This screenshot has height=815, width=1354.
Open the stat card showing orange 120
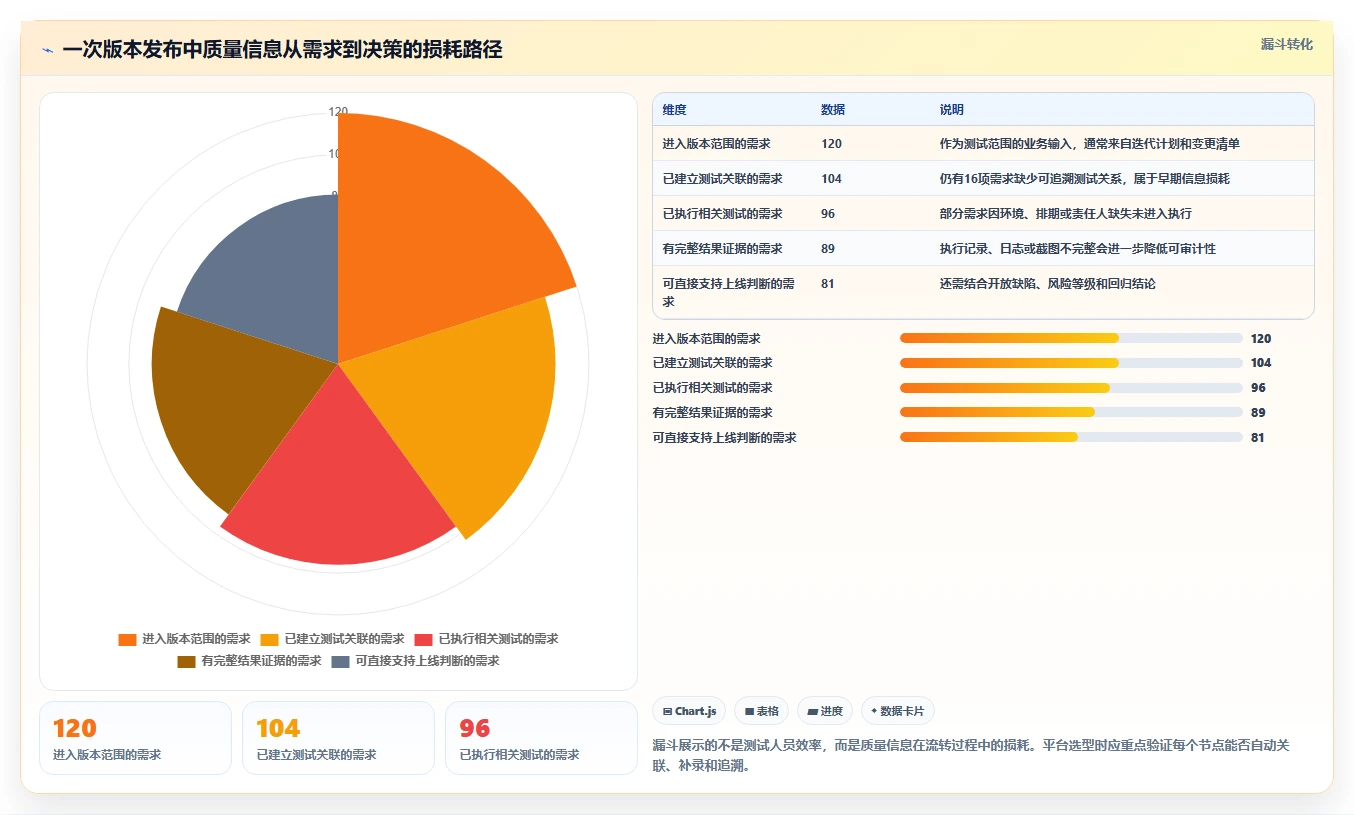coord(135,738)
